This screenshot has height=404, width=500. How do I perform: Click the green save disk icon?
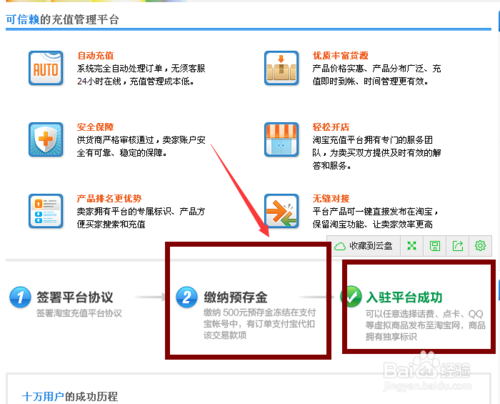click(x=435, y=246)
